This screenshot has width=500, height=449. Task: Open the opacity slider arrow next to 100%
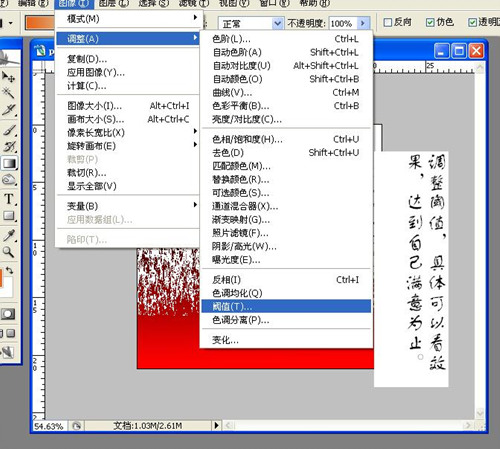pos(363,23)
